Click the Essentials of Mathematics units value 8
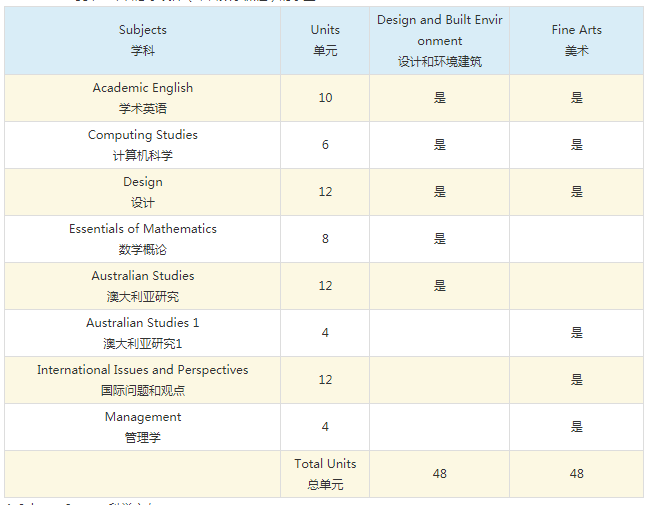 [x=325, y=239]
